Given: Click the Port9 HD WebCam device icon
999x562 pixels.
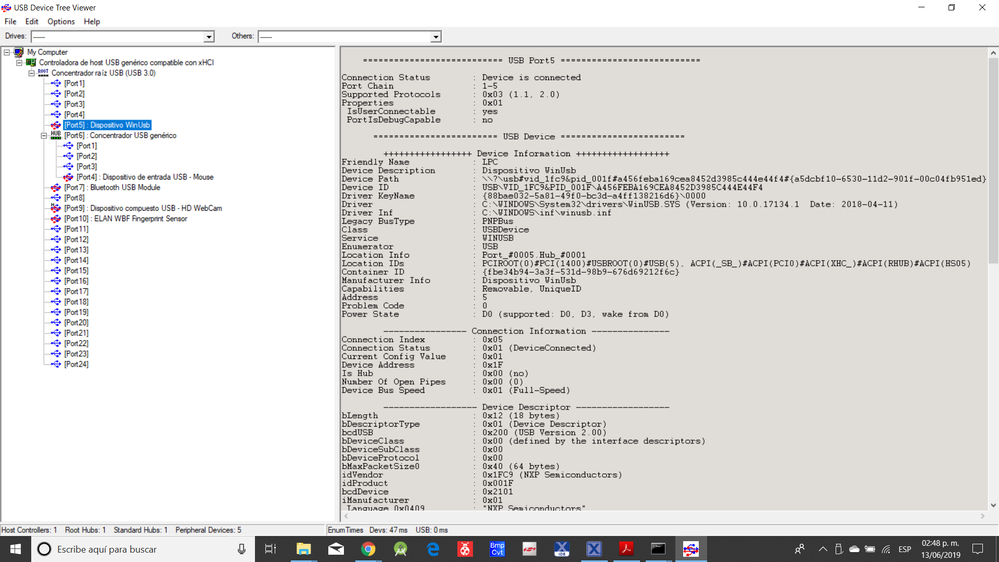Looking at the screenshot, I should [55, 208].
